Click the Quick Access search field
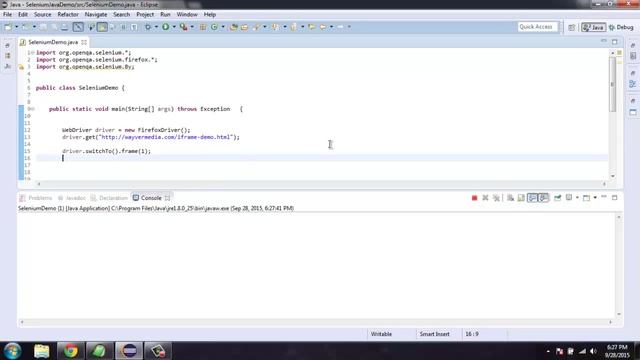The image size is (640, 360). [537, 27]
